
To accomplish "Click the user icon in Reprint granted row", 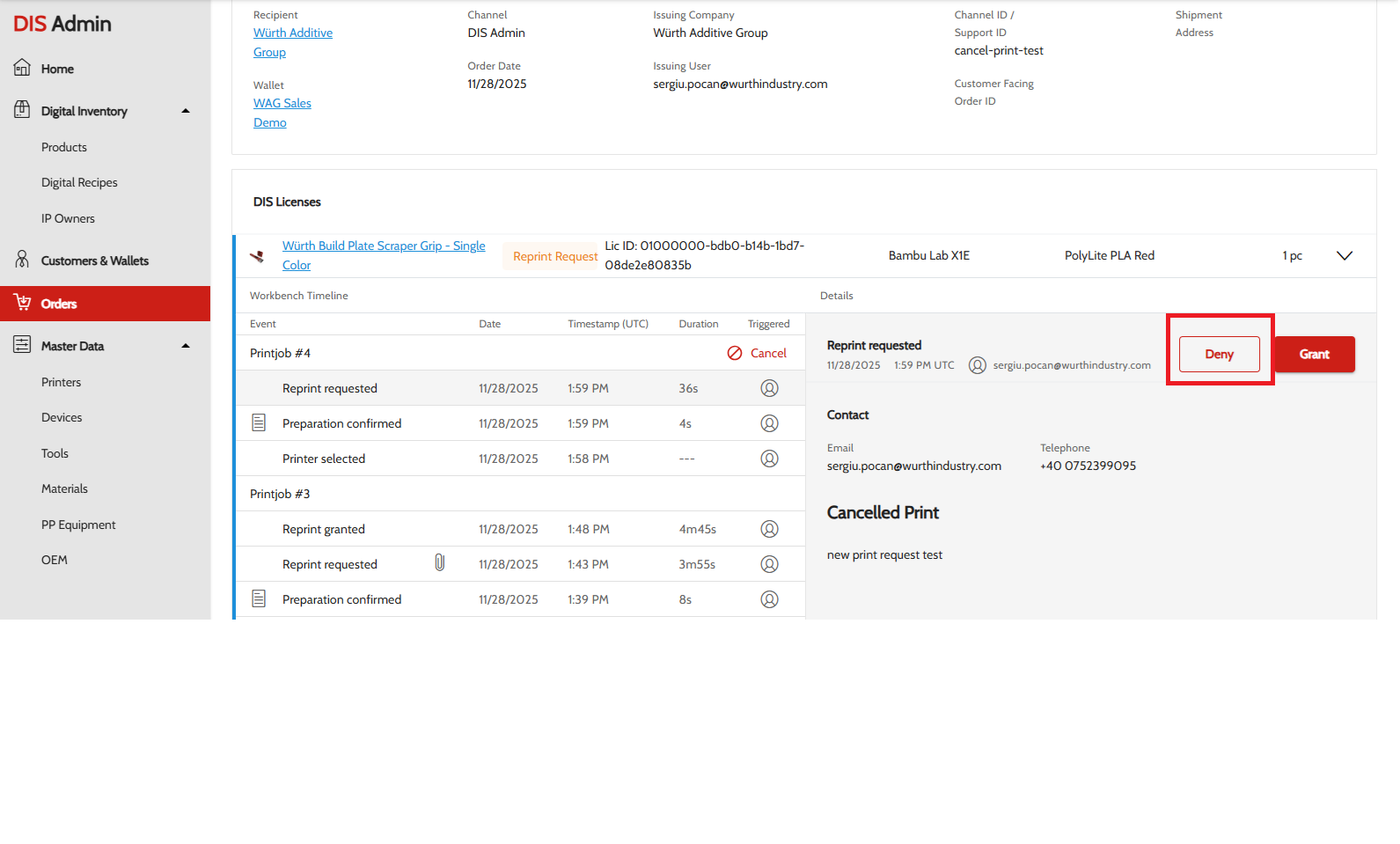I will pyautogui.click(x=769, y=529).
